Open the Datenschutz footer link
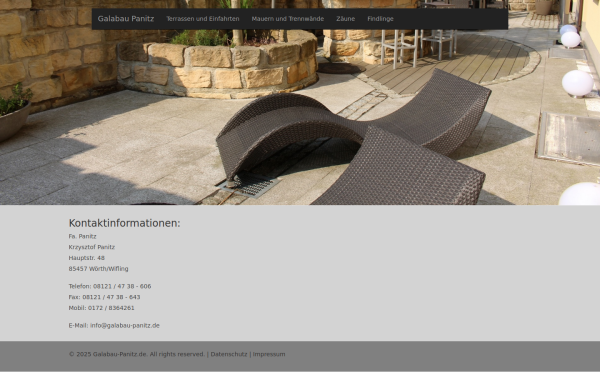The image size is (600, 375). coord(229,354)
